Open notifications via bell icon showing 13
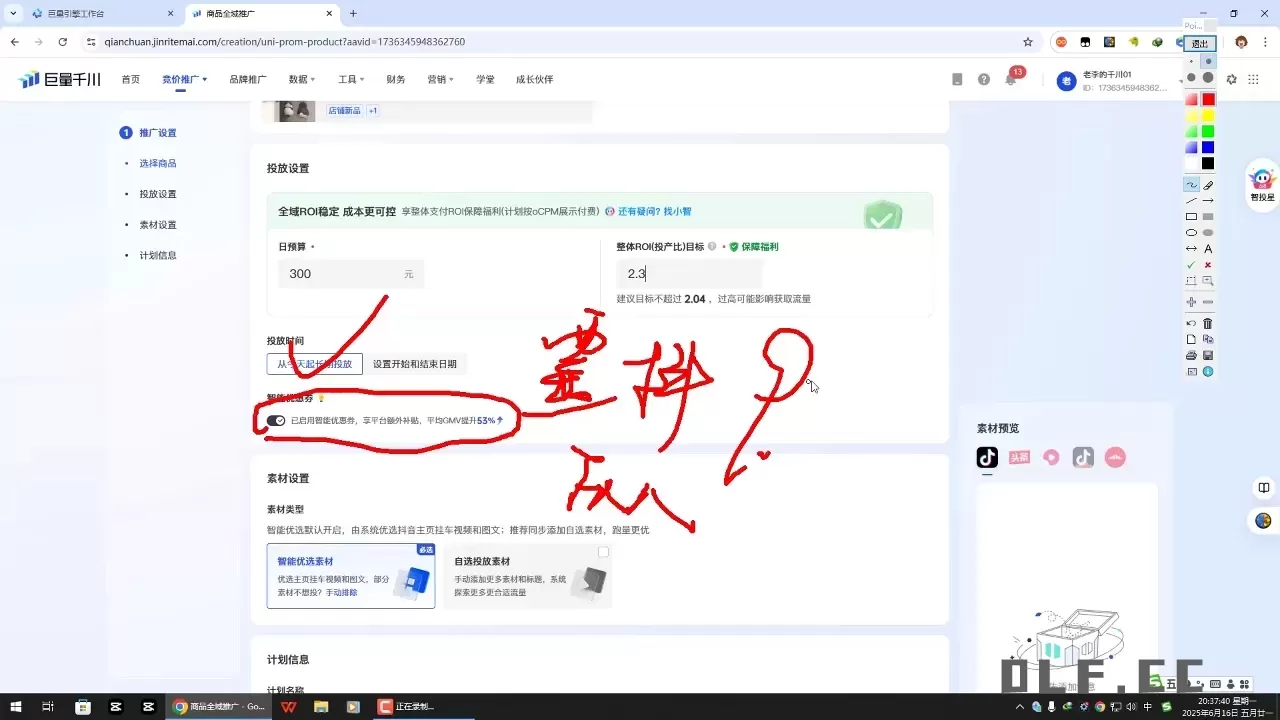 [1011, 78]
